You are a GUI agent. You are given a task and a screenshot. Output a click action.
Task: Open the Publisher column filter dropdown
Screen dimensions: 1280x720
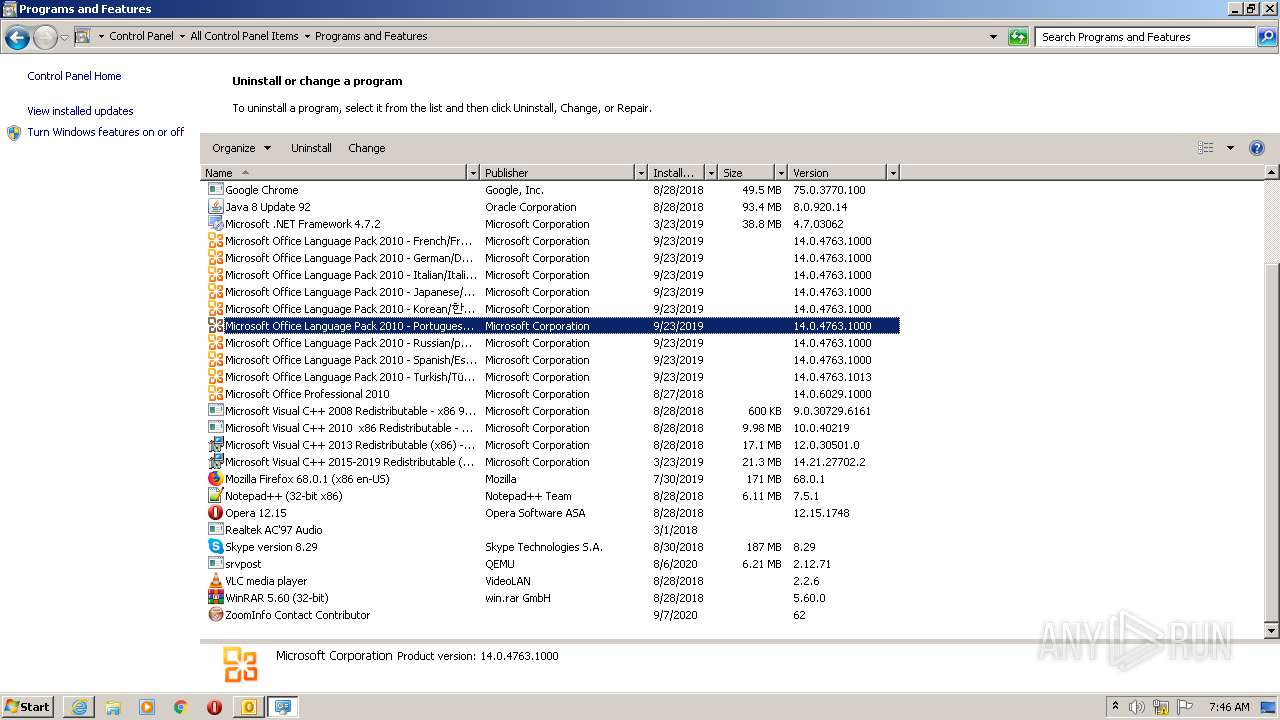pos(641,173)
